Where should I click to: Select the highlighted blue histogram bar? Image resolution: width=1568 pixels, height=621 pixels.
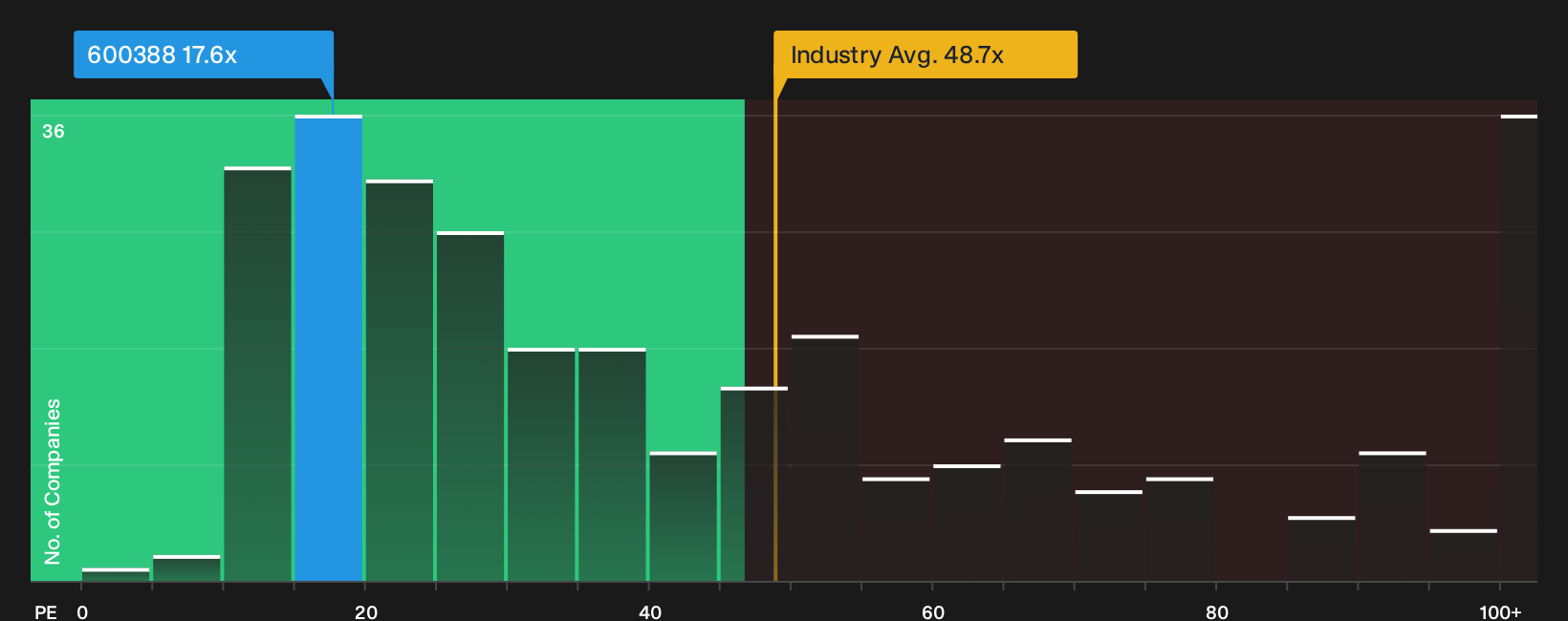coord(329,349)
